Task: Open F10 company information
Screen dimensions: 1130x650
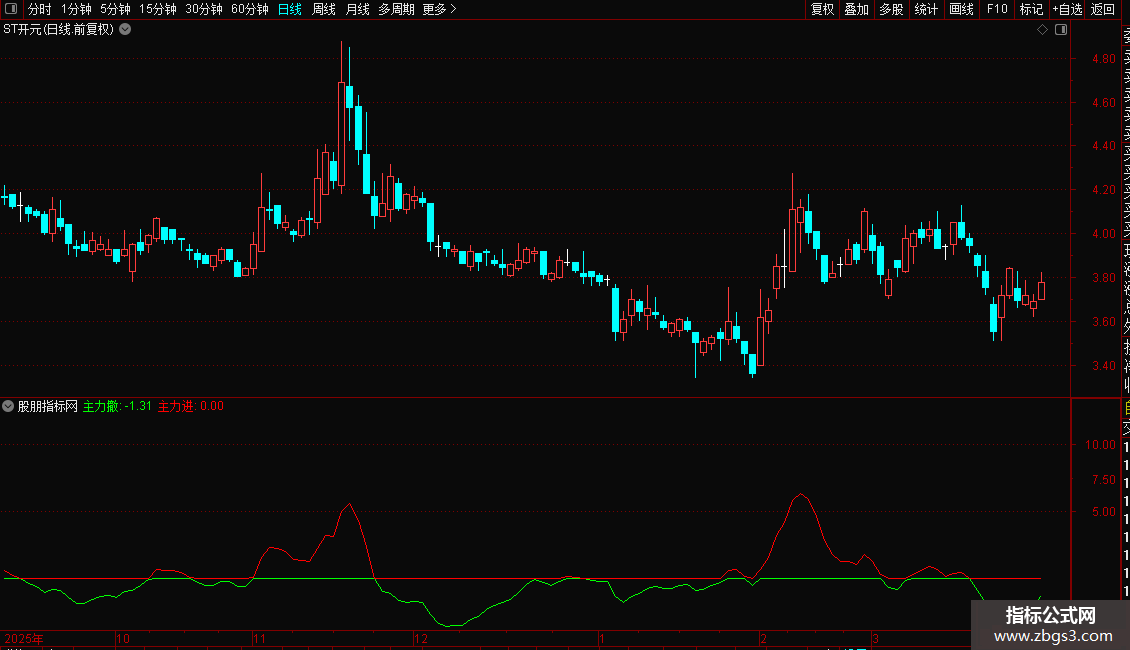Action: [997, 9]
